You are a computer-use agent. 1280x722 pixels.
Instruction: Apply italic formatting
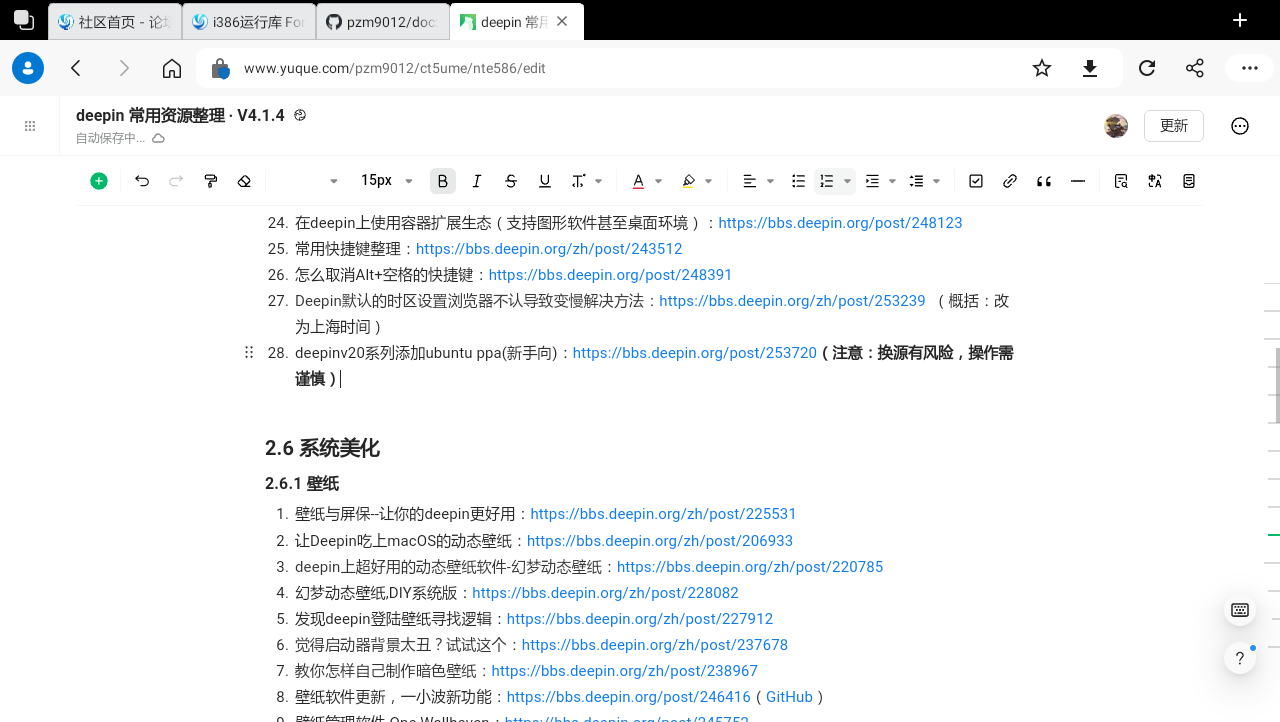tap(476, 180)
